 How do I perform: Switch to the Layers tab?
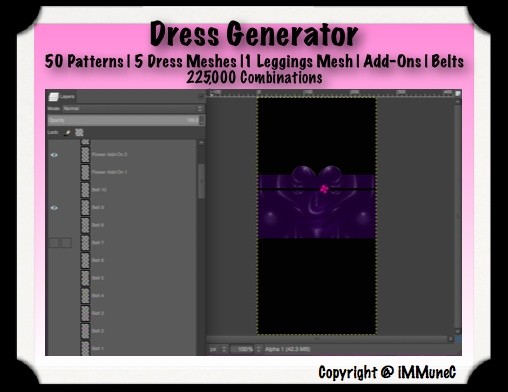click(x=62, y=97)
